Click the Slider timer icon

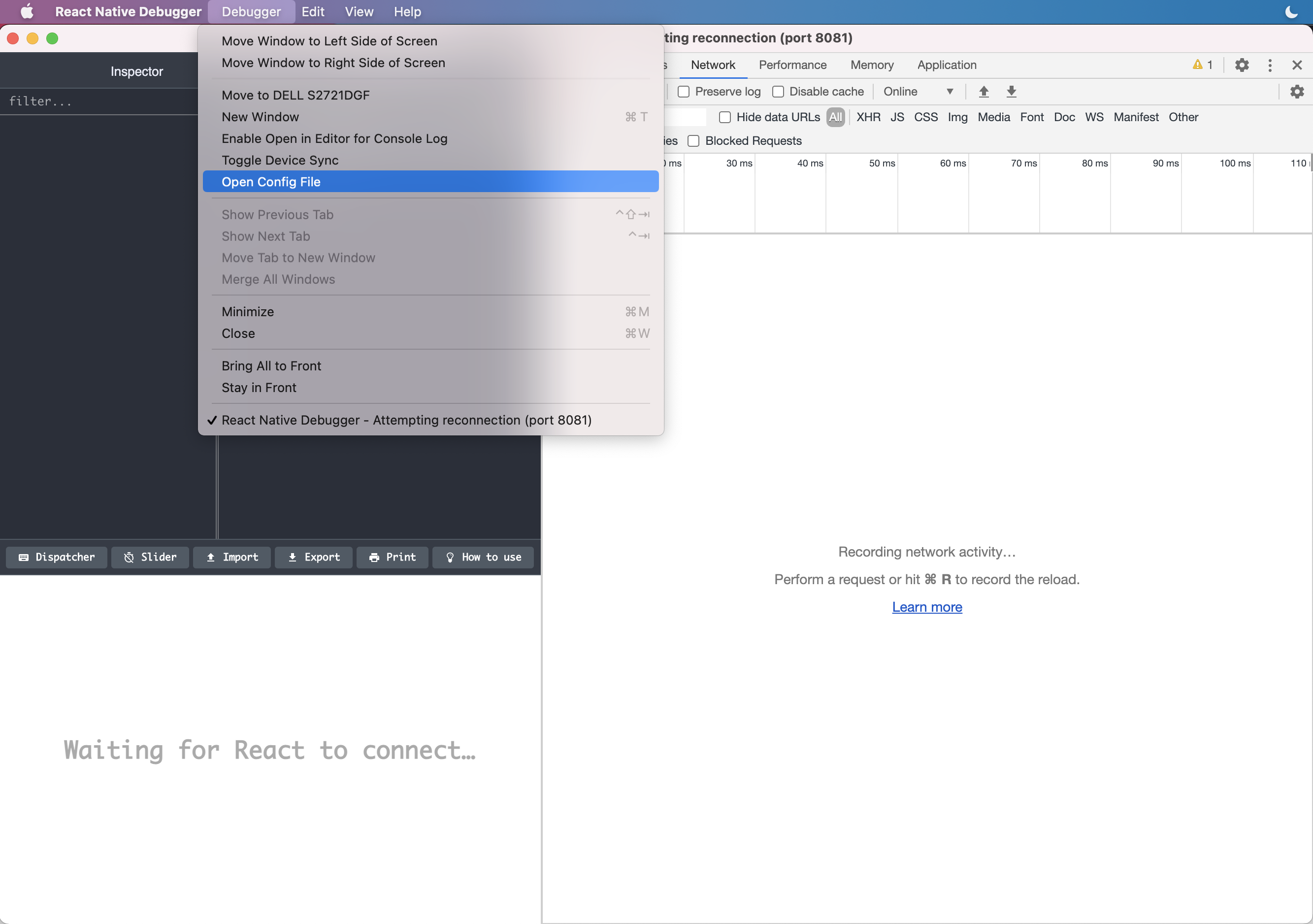129,558
